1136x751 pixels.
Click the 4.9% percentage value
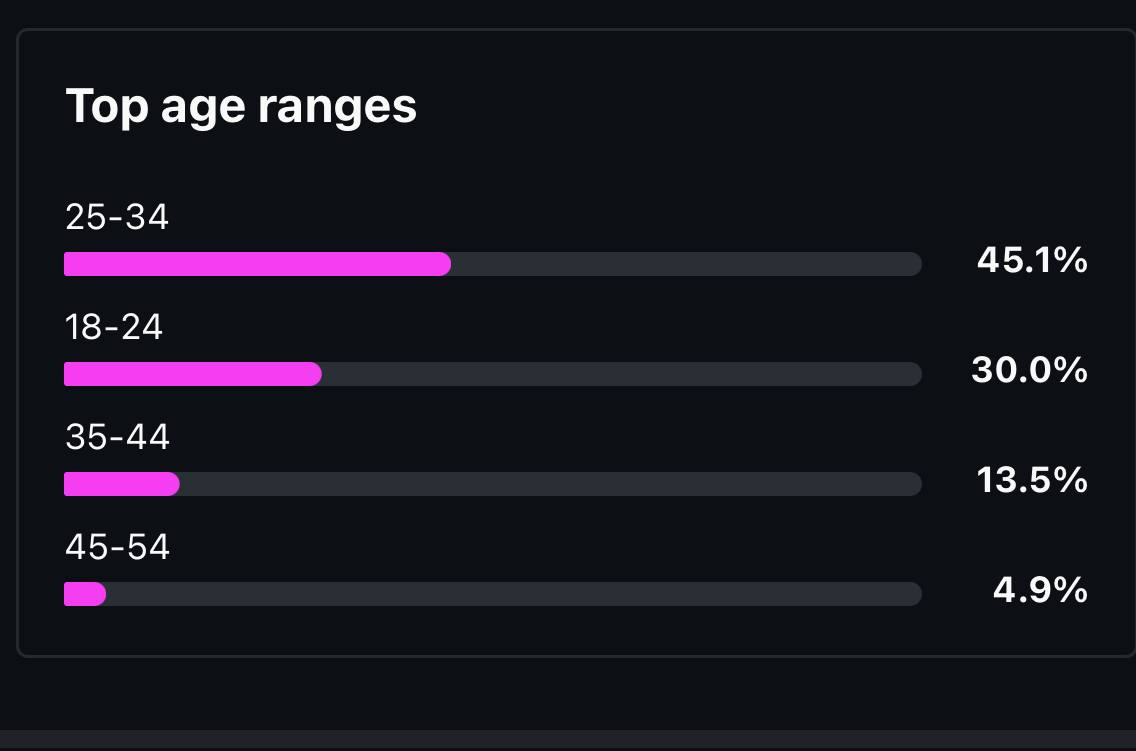coord(1040,590)
